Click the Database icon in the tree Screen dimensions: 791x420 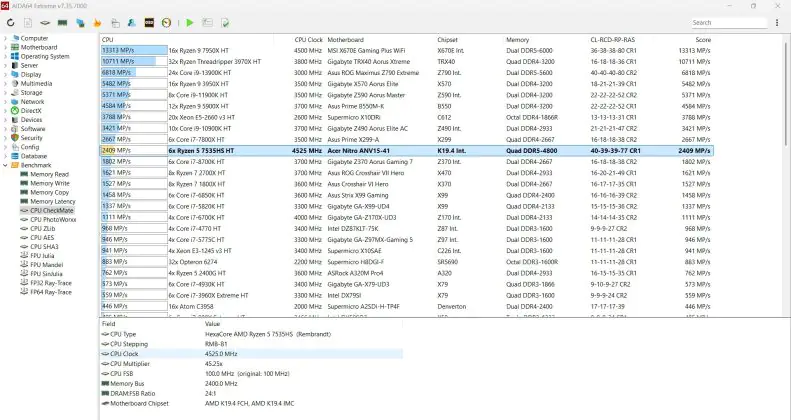[15, 156]
